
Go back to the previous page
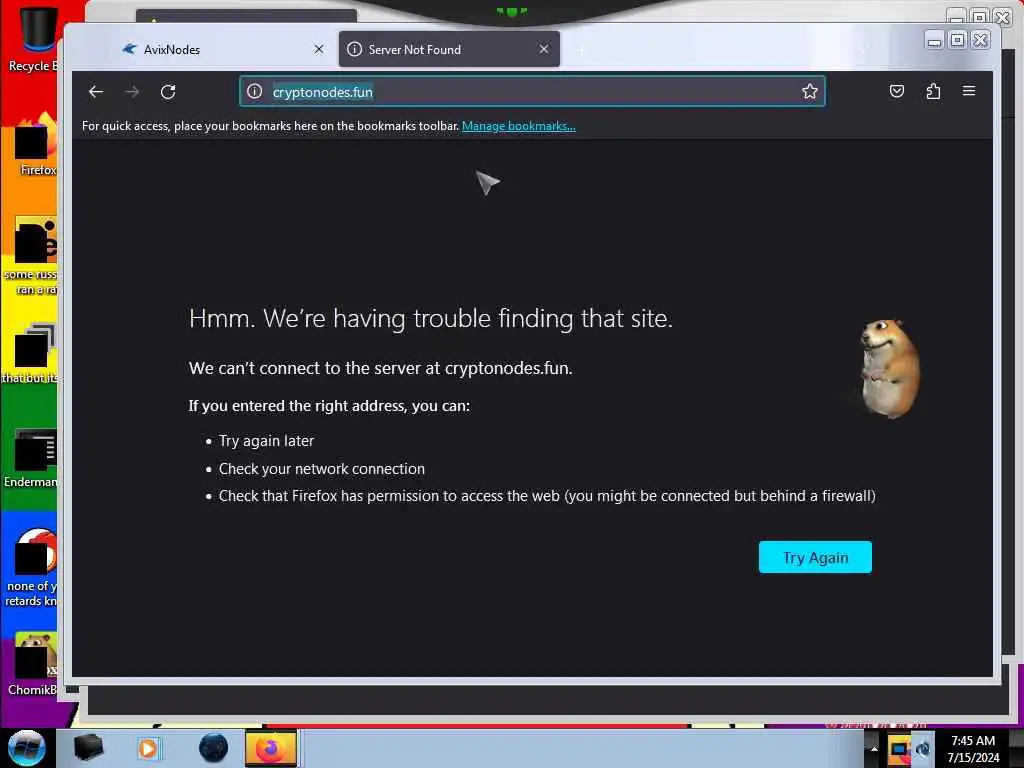(96, 91)
